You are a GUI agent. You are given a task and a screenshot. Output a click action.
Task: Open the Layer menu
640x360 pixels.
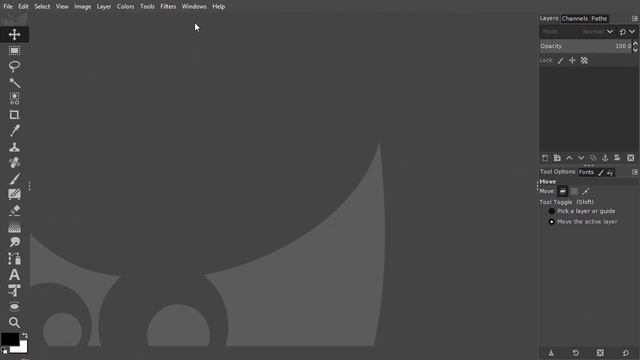coord(104,7)
